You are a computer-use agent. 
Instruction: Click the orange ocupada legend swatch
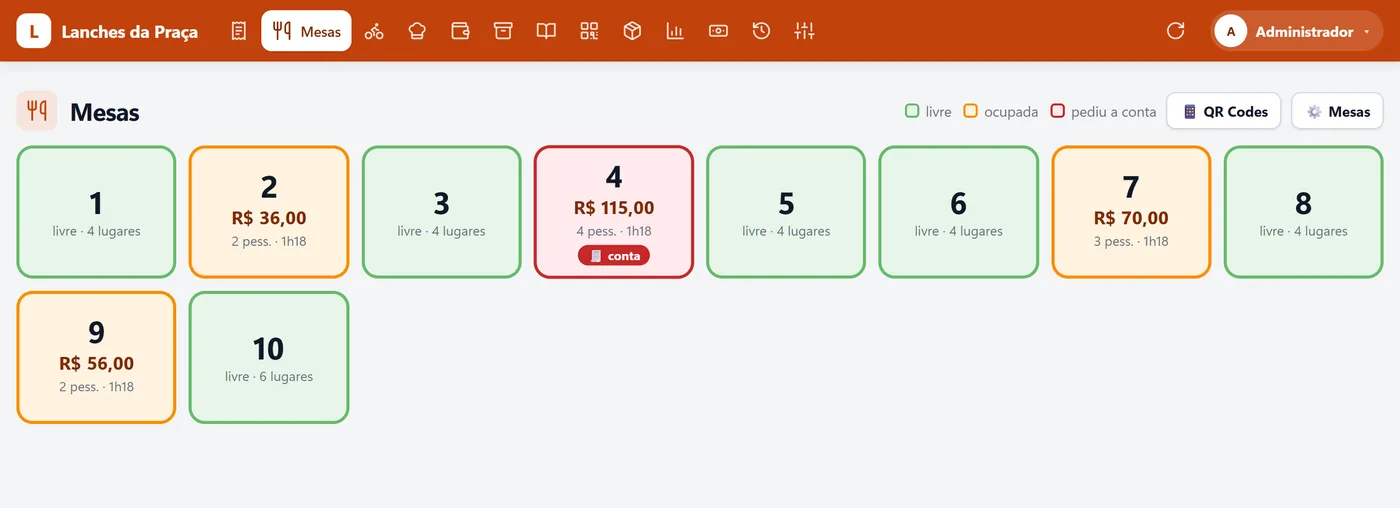coord(970,111)
